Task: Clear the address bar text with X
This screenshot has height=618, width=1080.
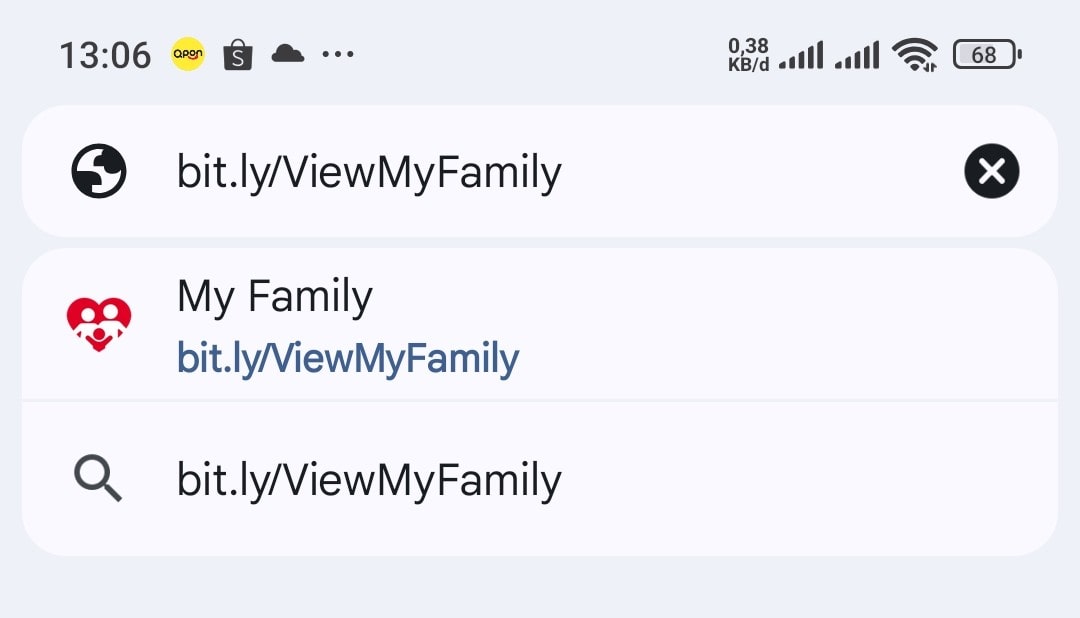Action: [991, 172]
